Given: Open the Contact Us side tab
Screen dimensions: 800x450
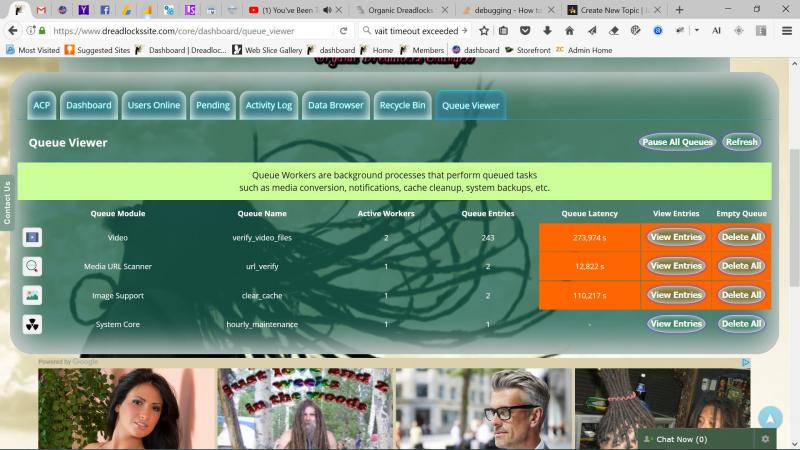Looking at the screenshot, I should (7, 203).
